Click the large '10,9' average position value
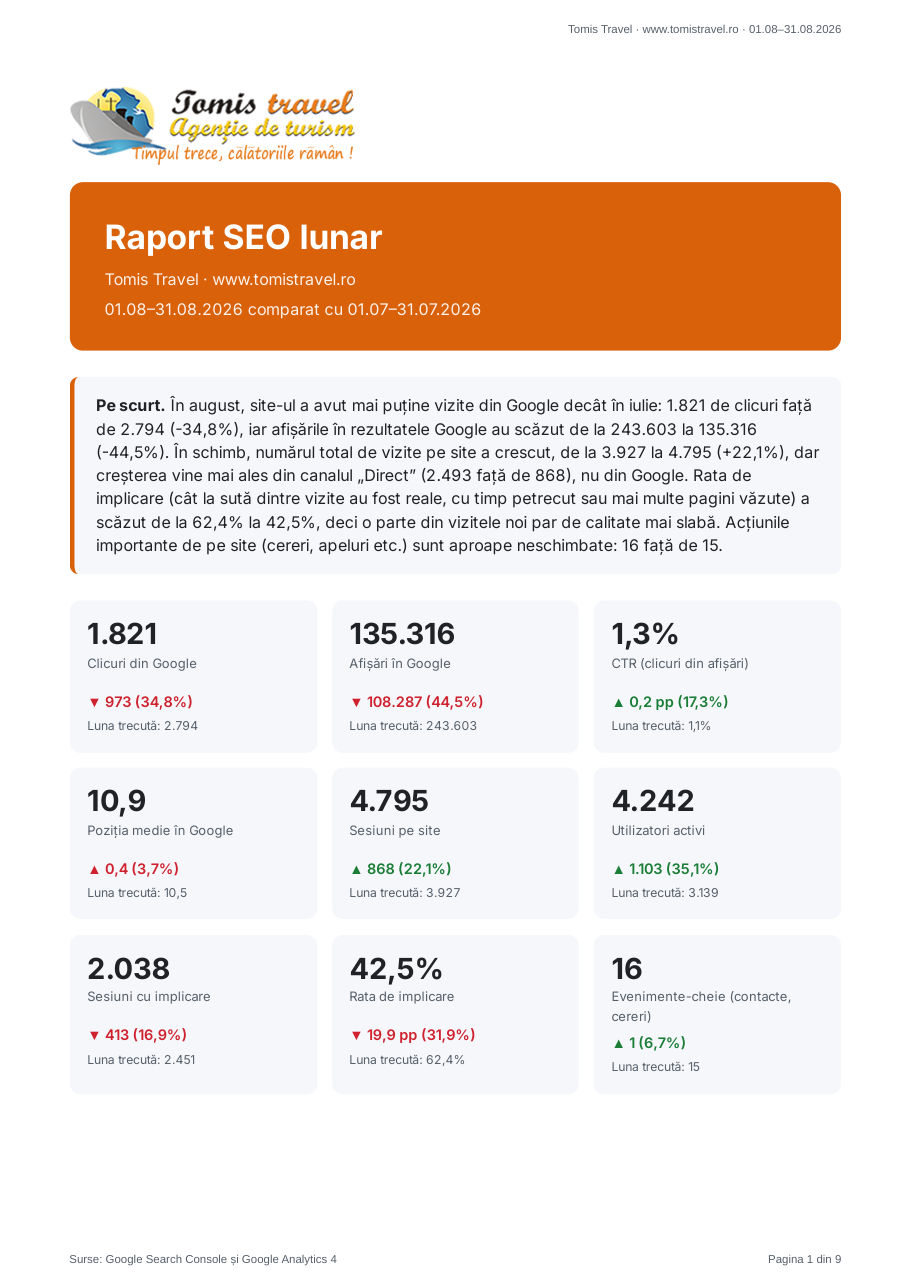 point(116,801)
